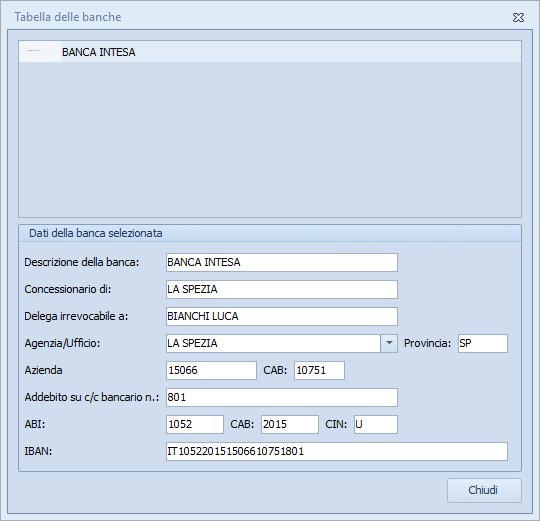Click the Agenzia/Ufficio text box
540x521 pixels.
pyautogui.click(x=273, y=343)
